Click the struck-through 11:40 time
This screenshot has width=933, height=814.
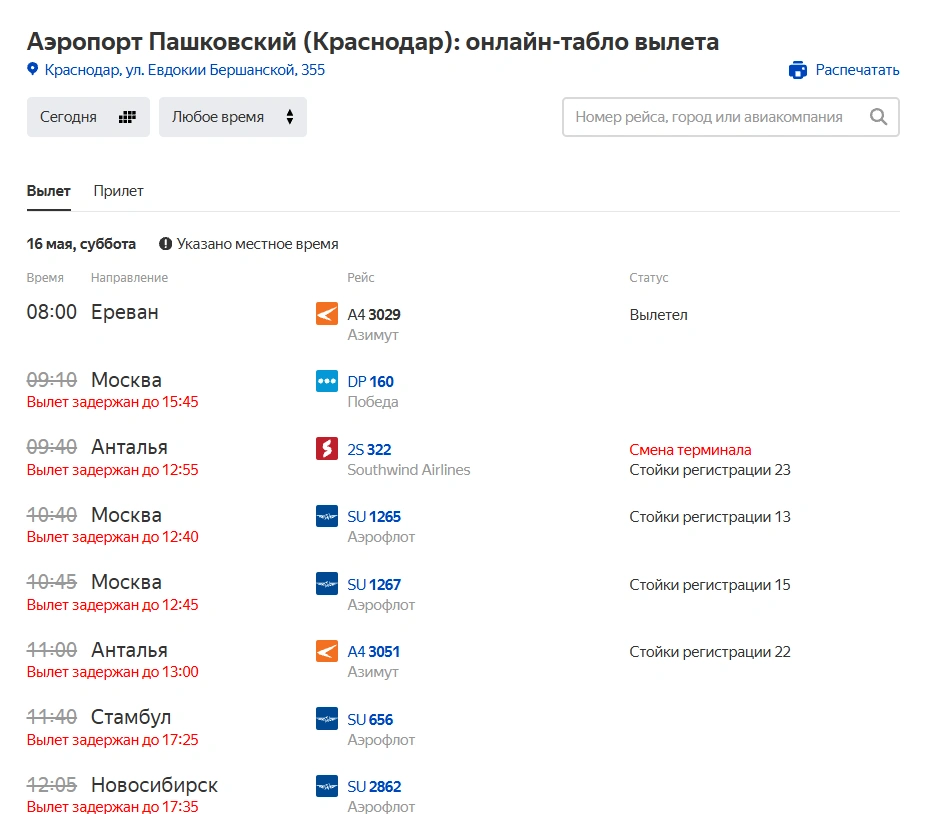click(x=52, y=717)
